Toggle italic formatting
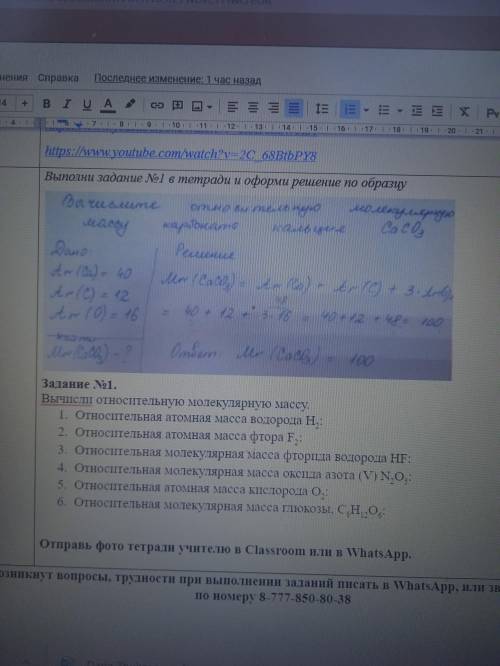500x666 pixels. pos(66,104)
